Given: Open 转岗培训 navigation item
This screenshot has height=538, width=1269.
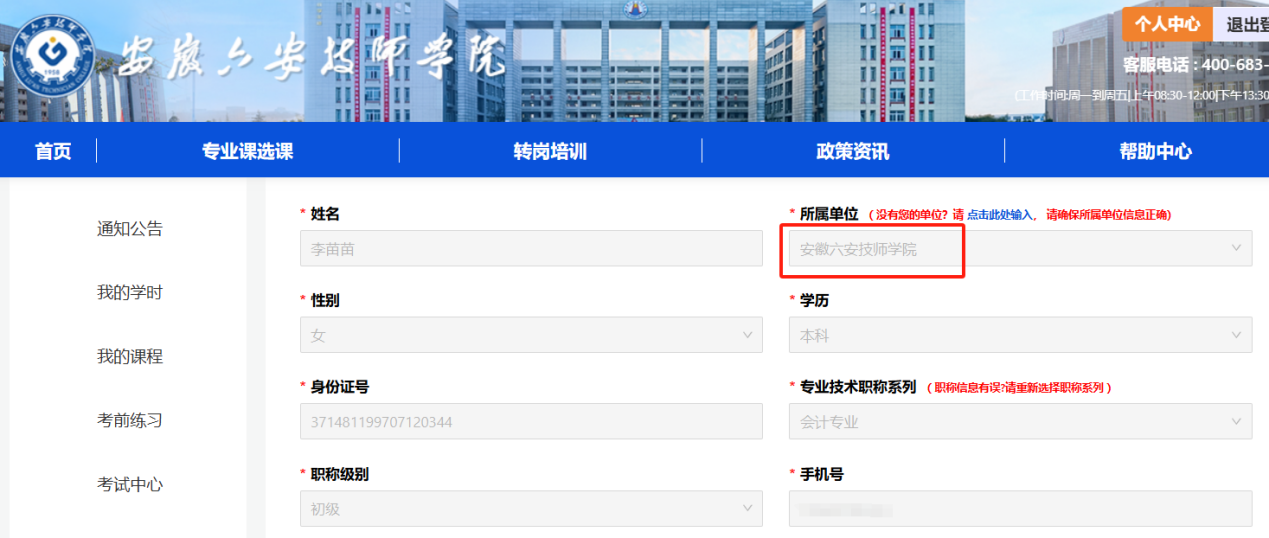Looking at the screenshot, I should point(550,151).
